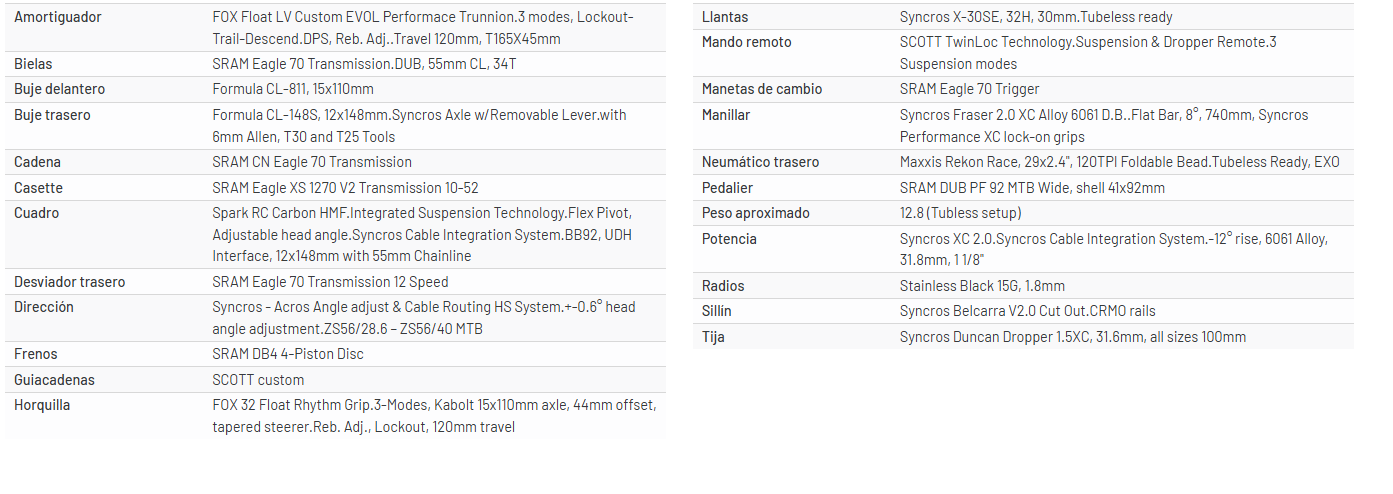Click the Buje trasero row label
The image size is (1393, 494).
click(x=52, y=115)
